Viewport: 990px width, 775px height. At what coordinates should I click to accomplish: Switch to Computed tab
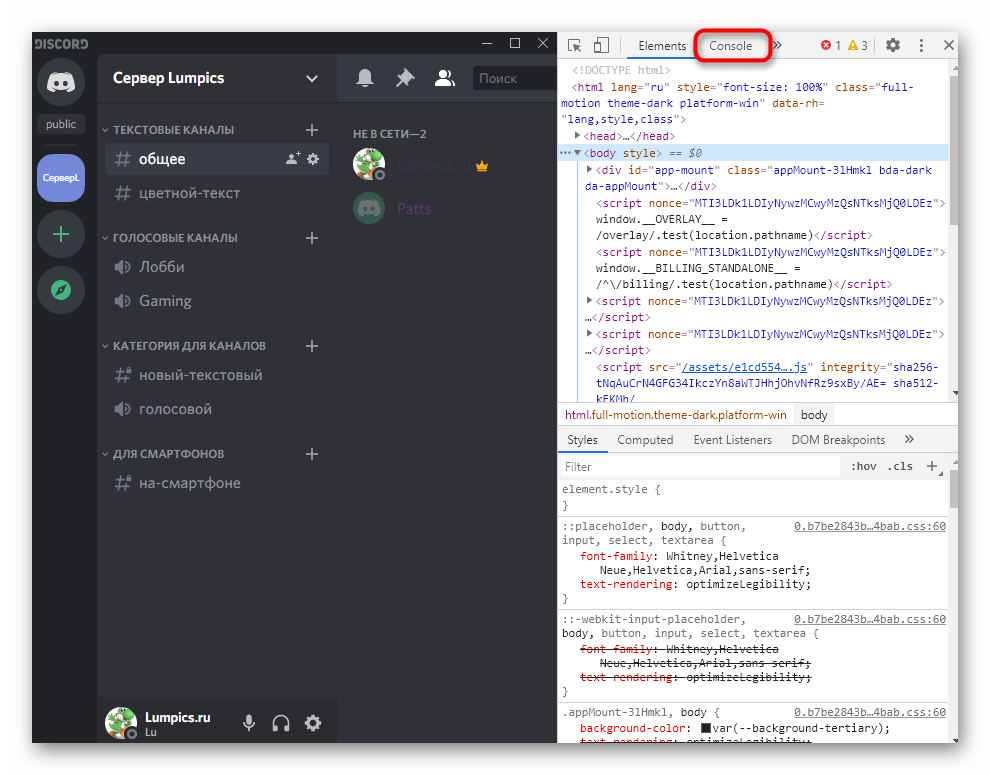click(x=645, y=440)
